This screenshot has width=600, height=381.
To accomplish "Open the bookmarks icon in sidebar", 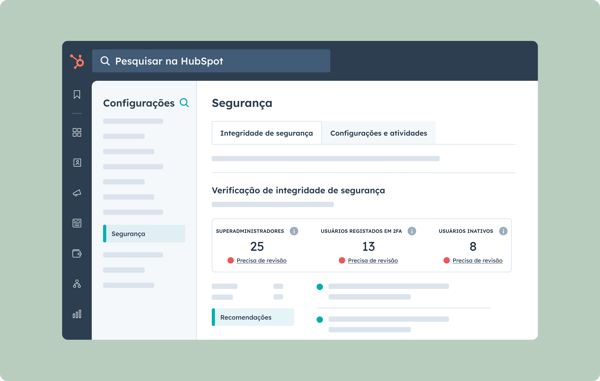I will pos(77,94).
